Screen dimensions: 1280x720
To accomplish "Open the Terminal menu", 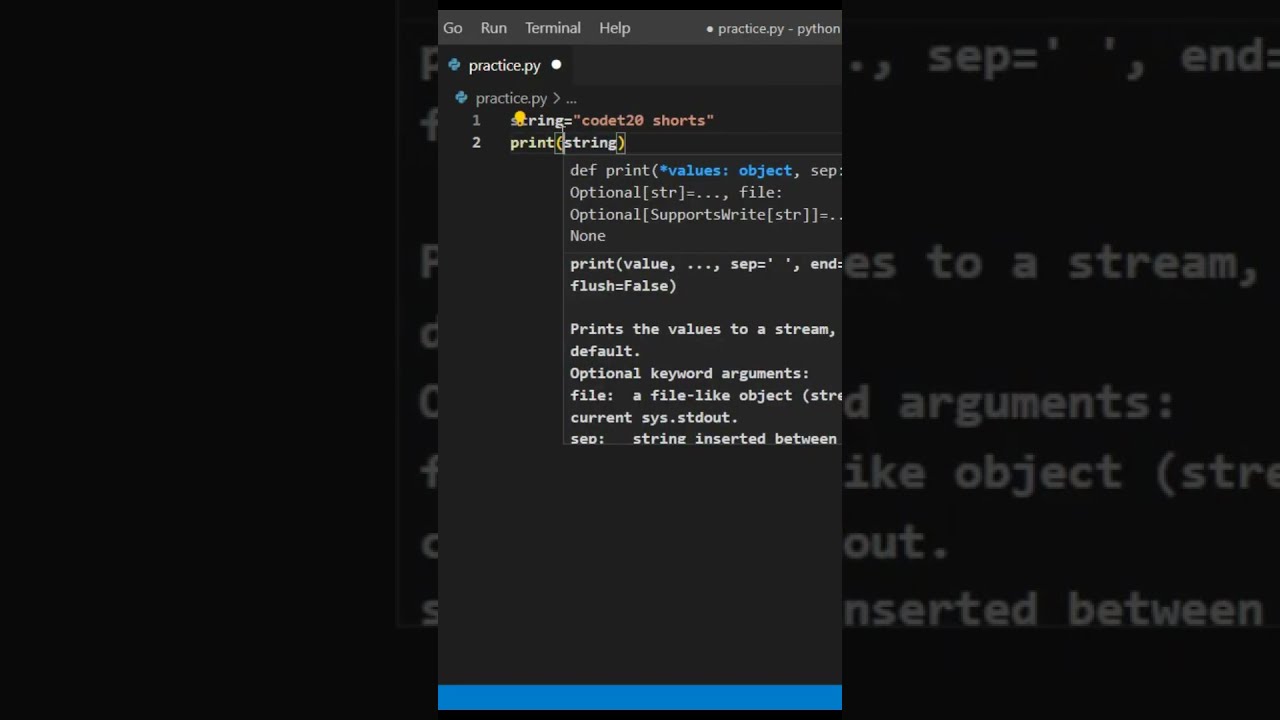I will pos(552,28).
